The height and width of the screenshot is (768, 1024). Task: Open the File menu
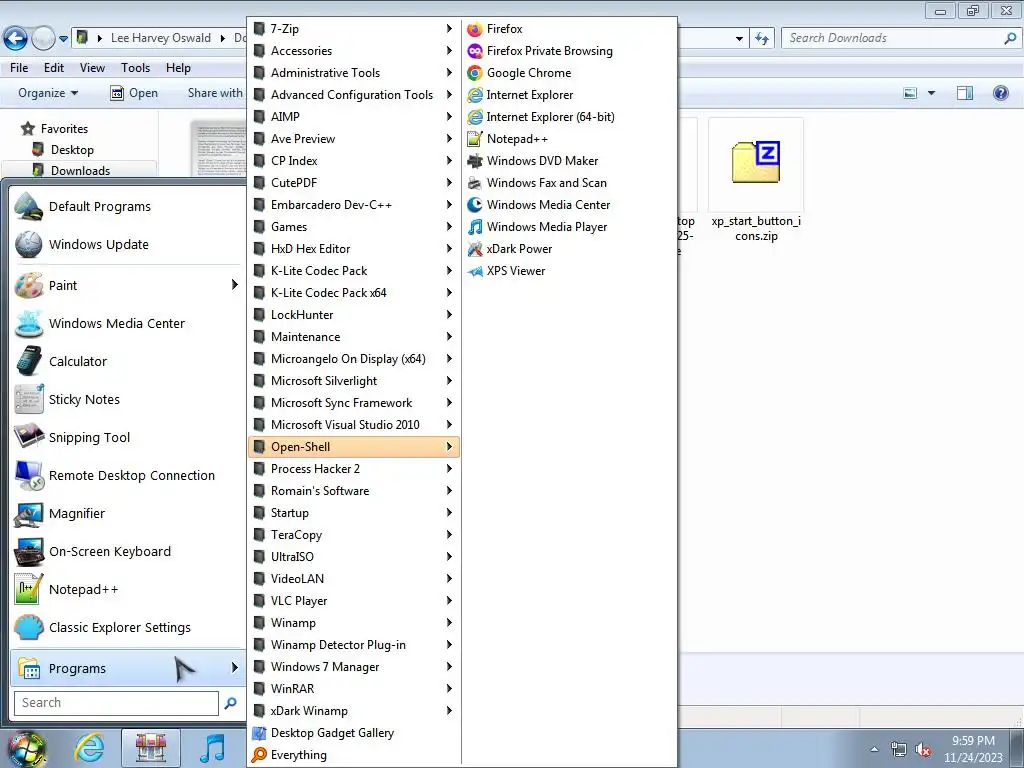click(19, 67)
